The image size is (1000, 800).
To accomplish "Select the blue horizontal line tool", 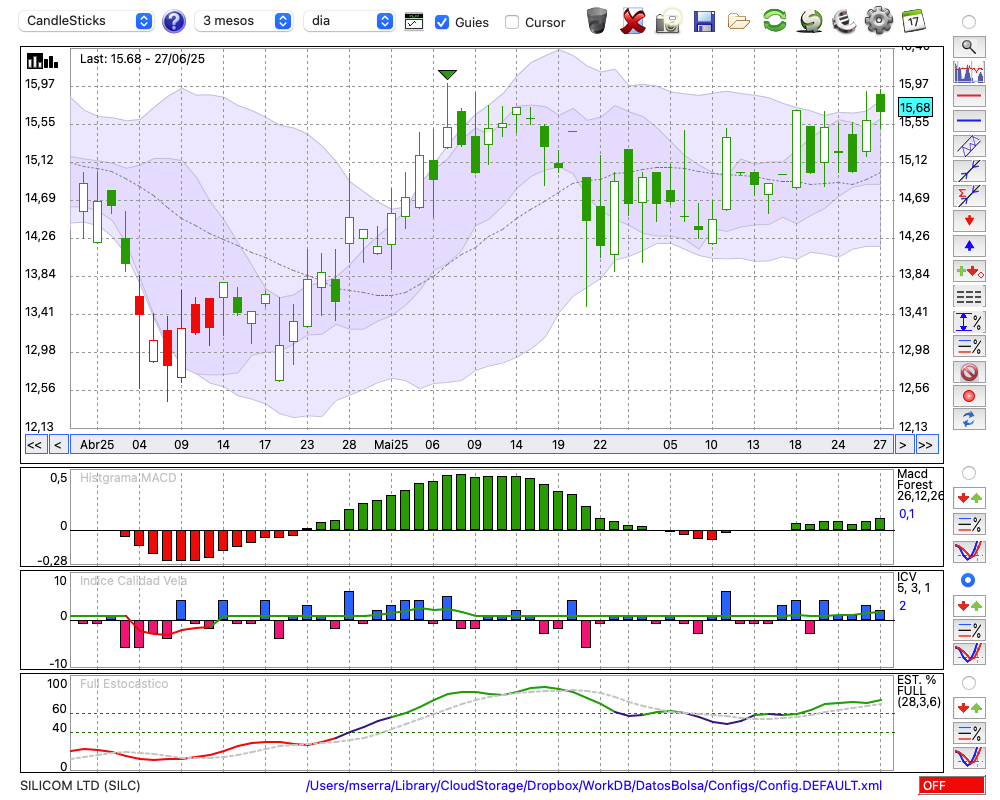I will click(969, 121).
